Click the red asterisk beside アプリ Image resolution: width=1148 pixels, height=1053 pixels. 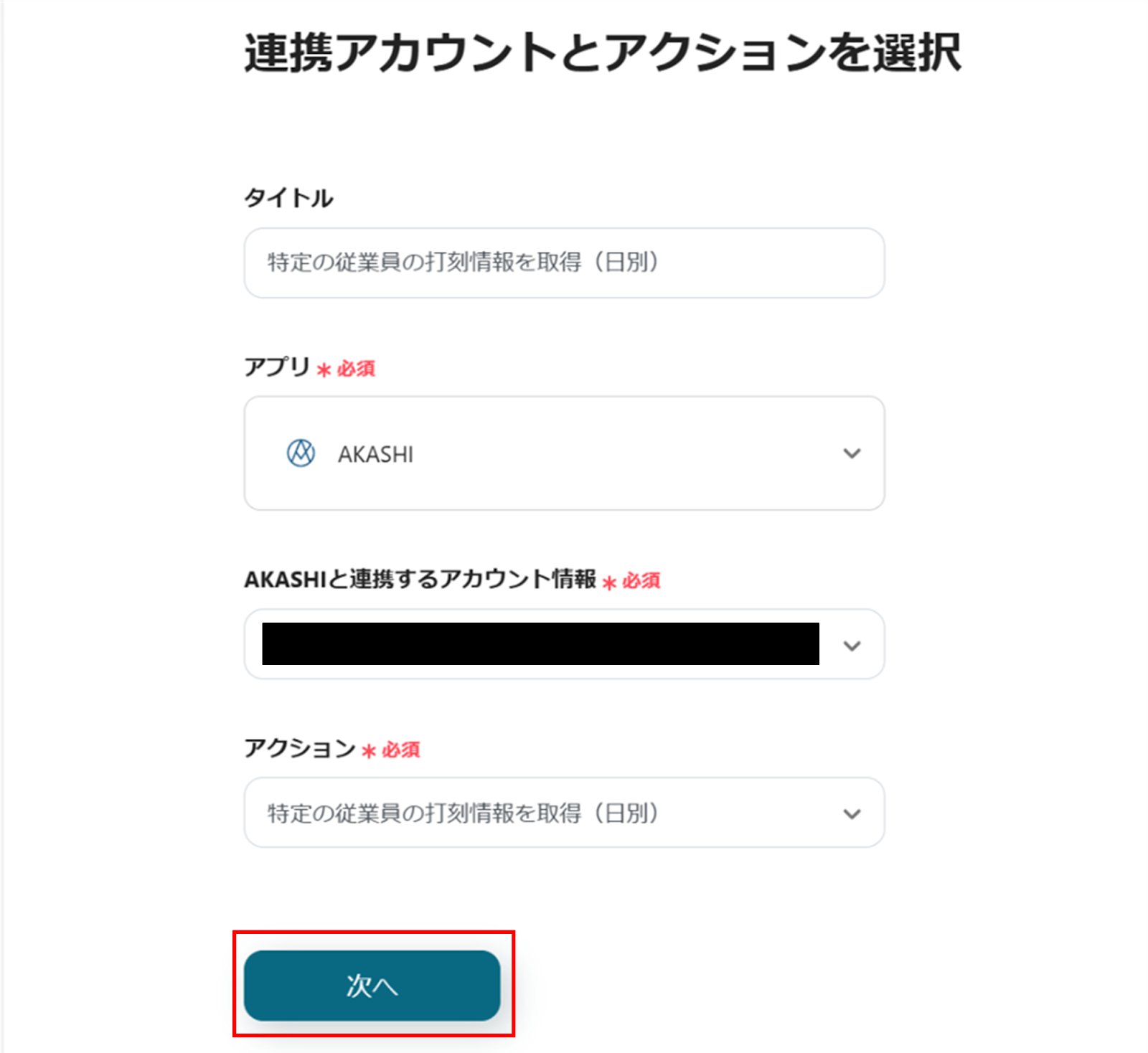point(324,370)
